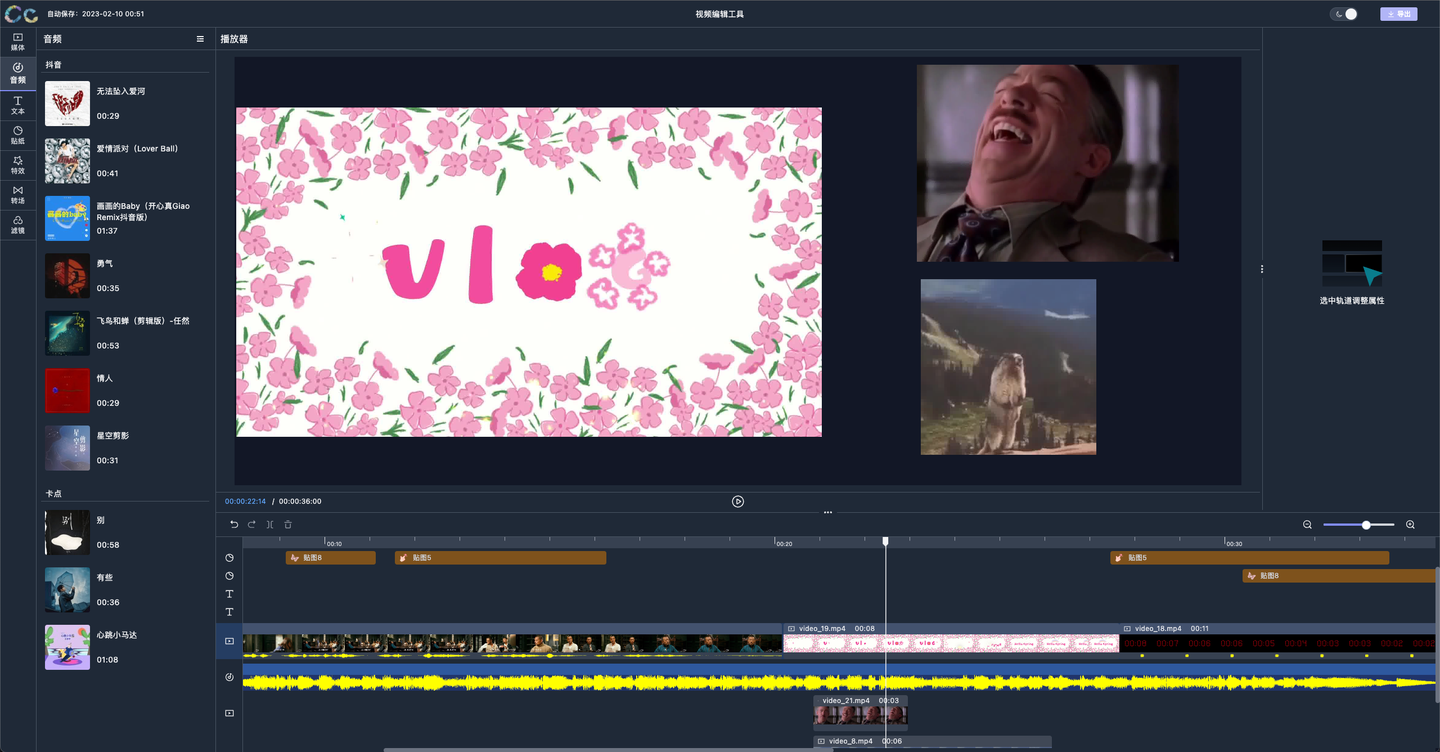
Task: Open the 滤镜 (Filters) panel
Action: pyautogui.click(x=17, y=226)
